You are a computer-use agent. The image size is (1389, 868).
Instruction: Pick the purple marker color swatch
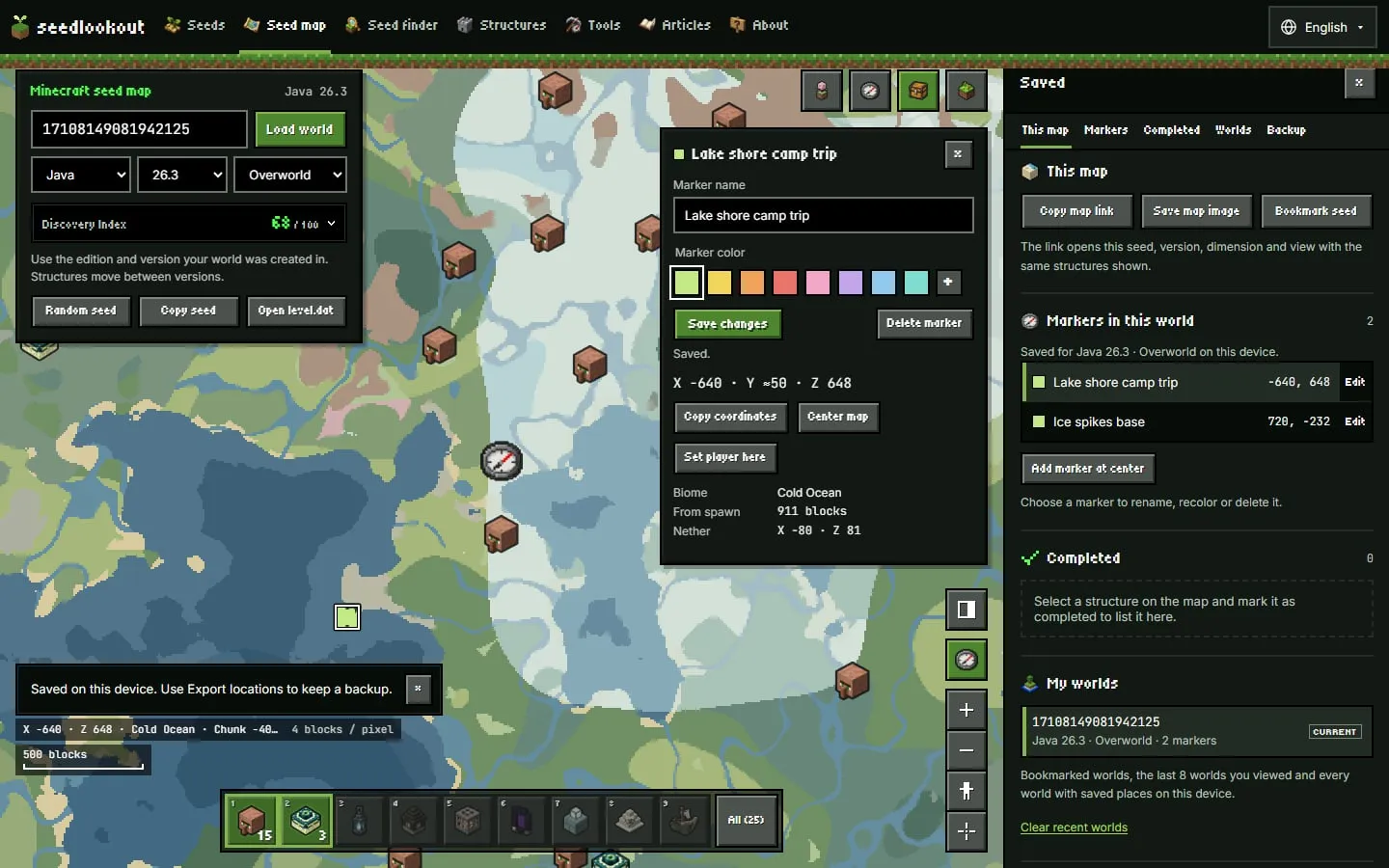click(851, 283)
